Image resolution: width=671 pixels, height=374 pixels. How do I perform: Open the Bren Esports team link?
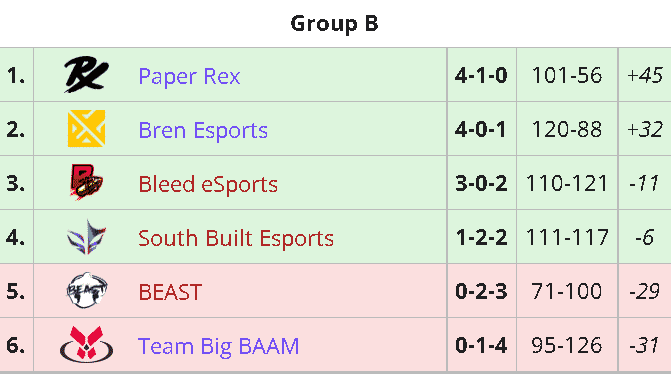click(203, 130)
